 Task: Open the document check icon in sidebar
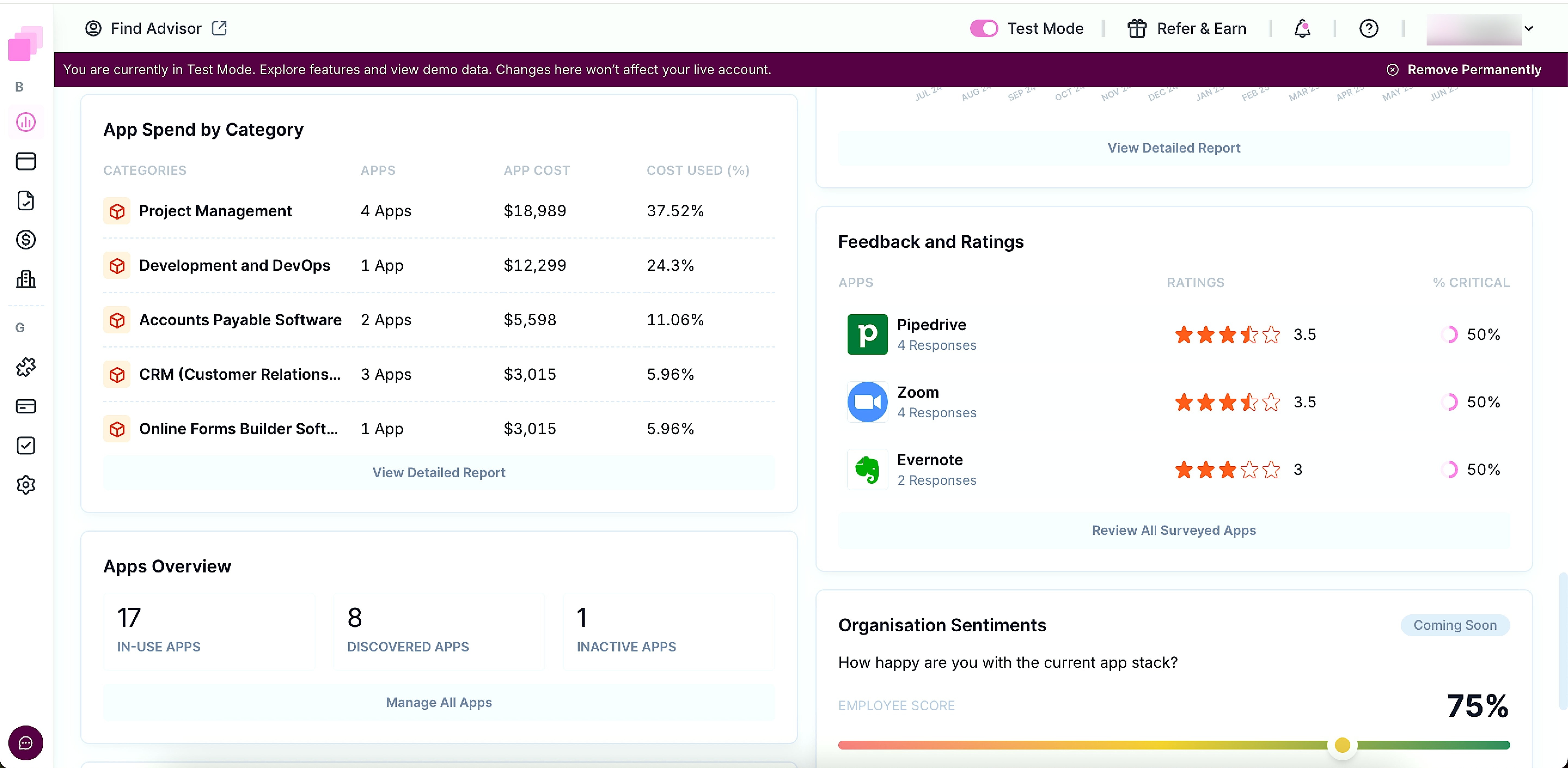pos(26,200)
